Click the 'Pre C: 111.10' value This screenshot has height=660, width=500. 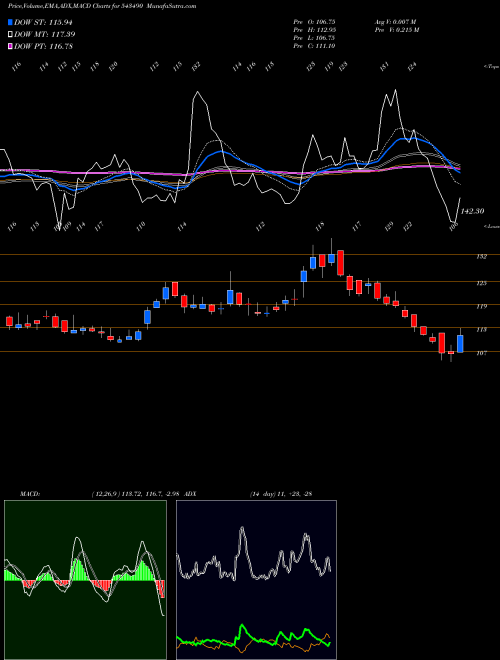[x=314, y=46]
